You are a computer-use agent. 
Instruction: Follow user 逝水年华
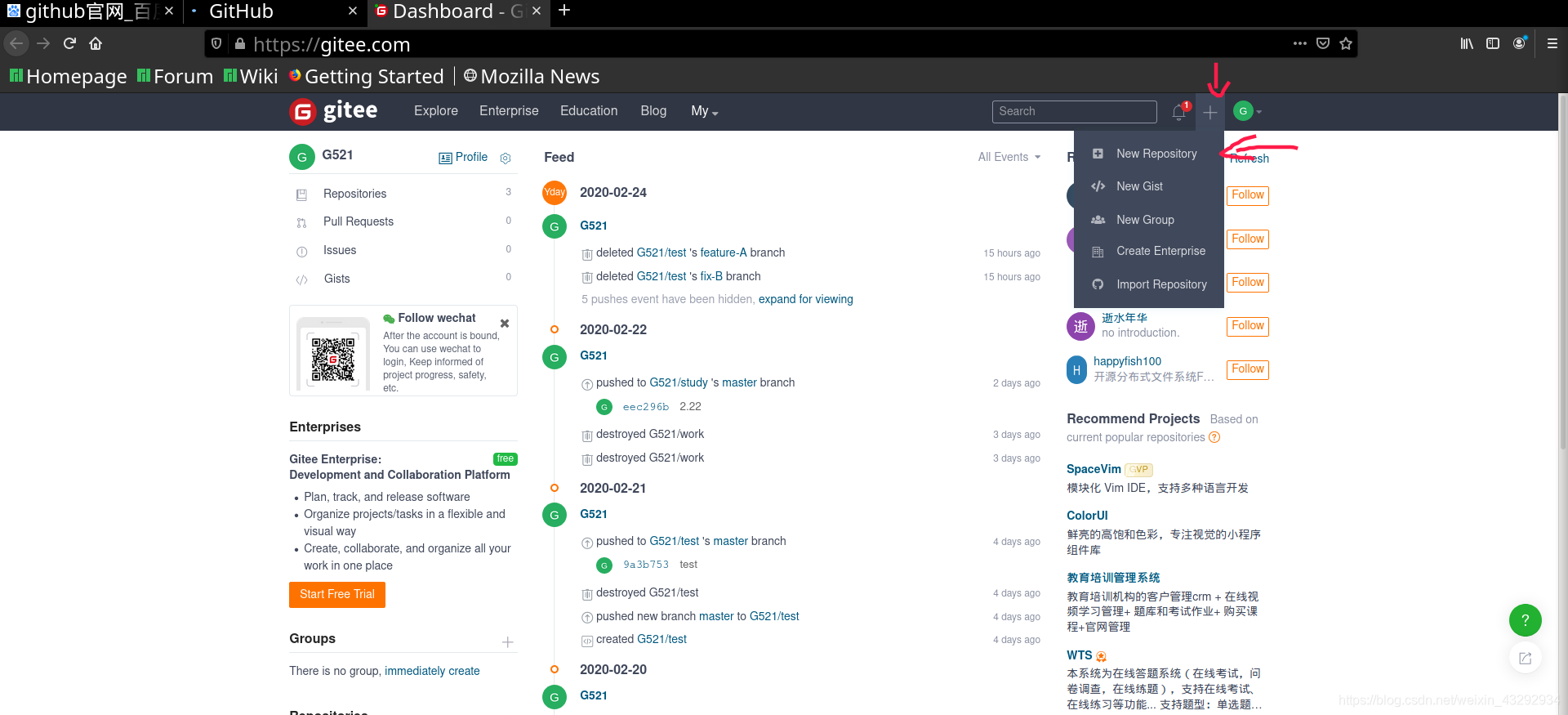pos(1248,326)
